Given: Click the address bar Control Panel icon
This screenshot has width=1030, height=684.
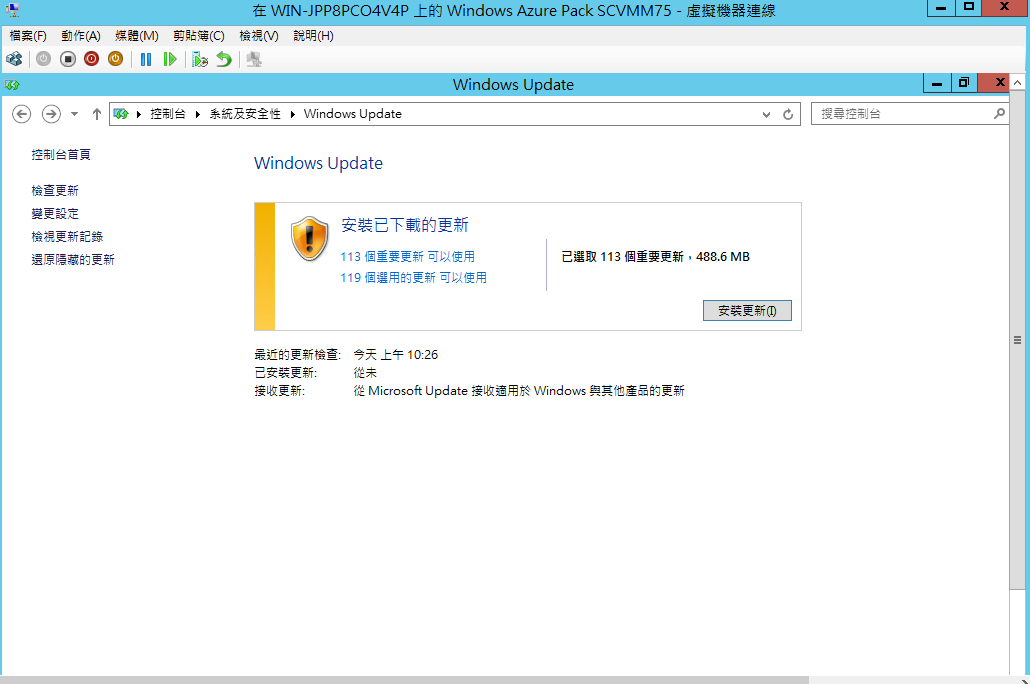Looking at the screenshot, I should [x=121, y=114].
